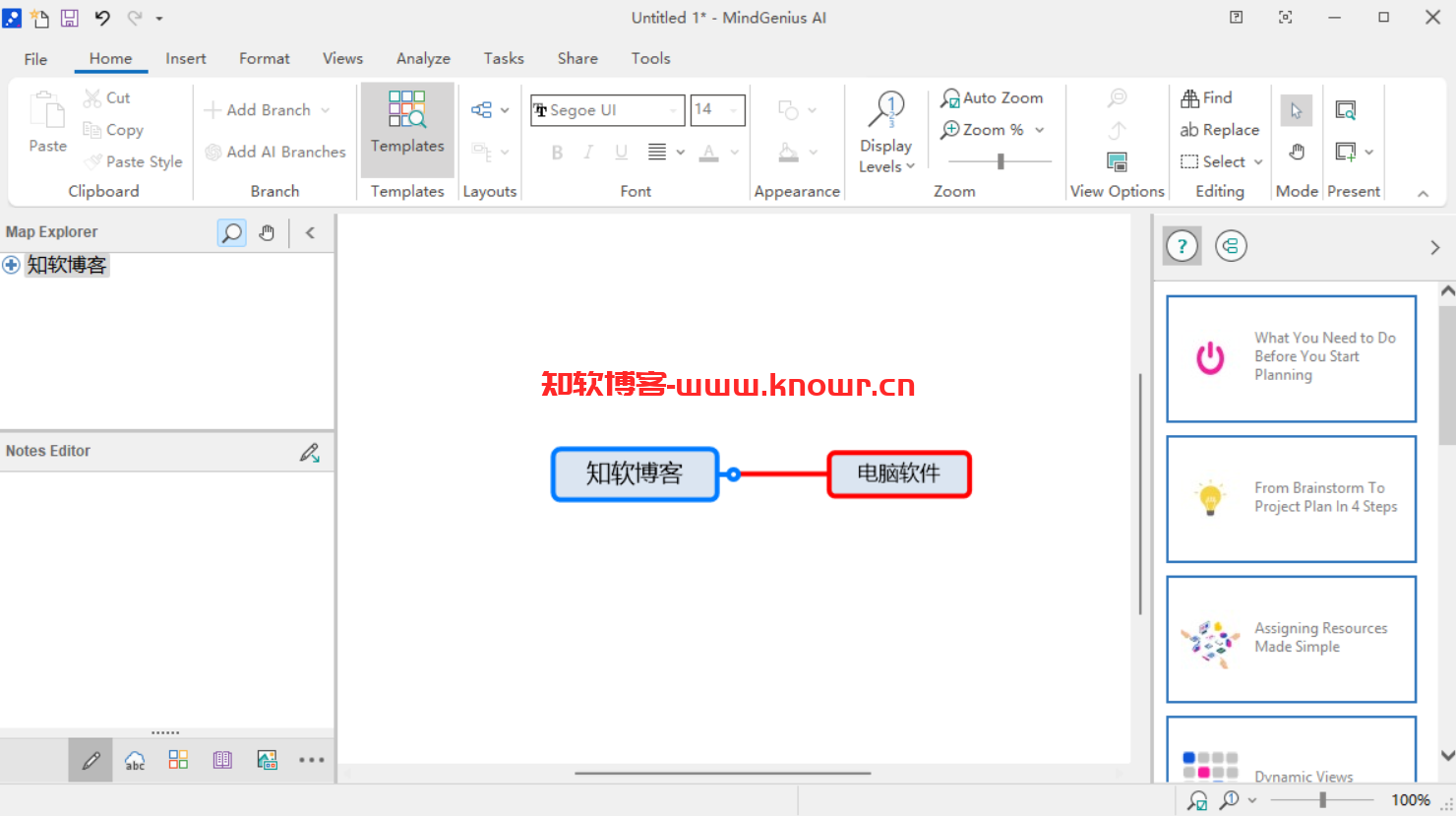
Task: Select the pointer arrow Mode
Action: click(1297, 111)
